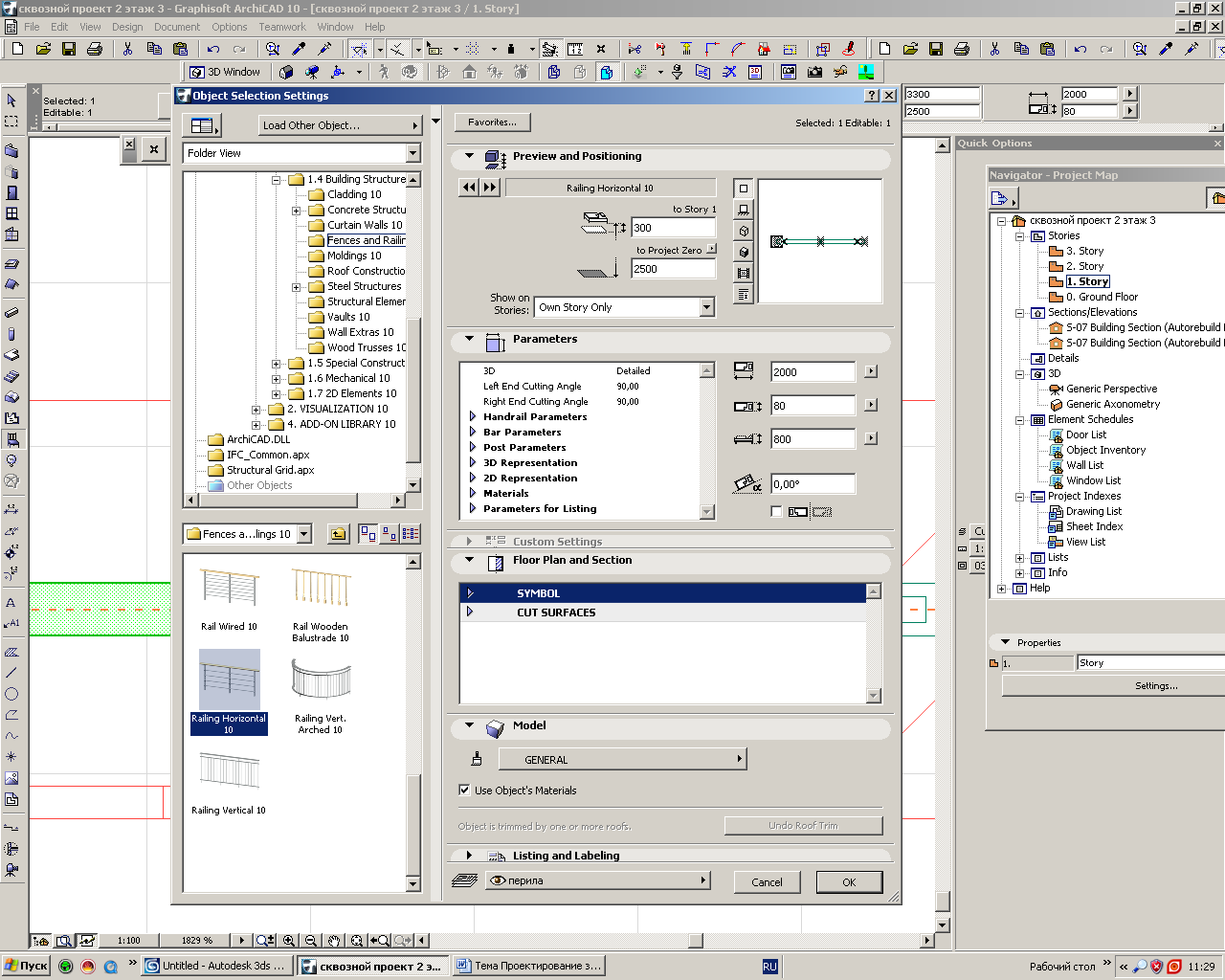Expand the Bar Parameters group

tap(473, 432)
